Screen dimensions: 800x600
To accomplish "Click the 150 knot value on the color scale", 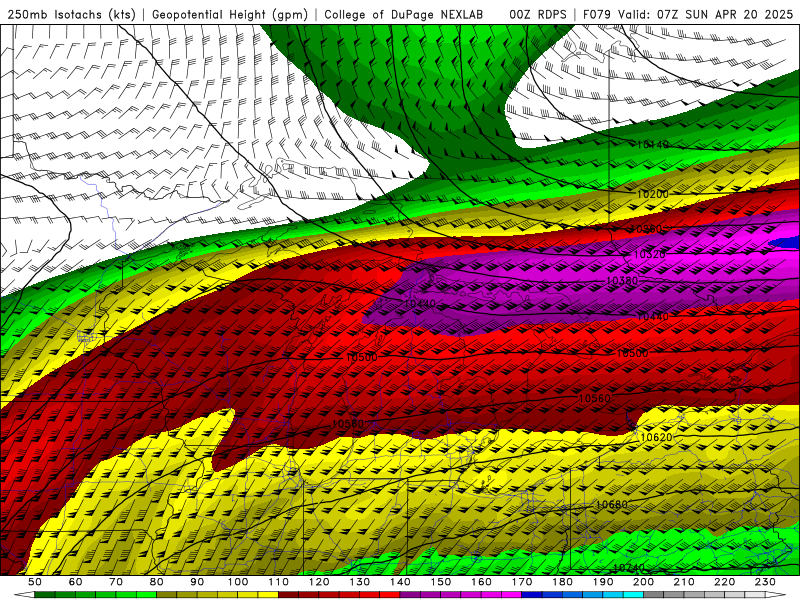I will click(x=441, y=582).
